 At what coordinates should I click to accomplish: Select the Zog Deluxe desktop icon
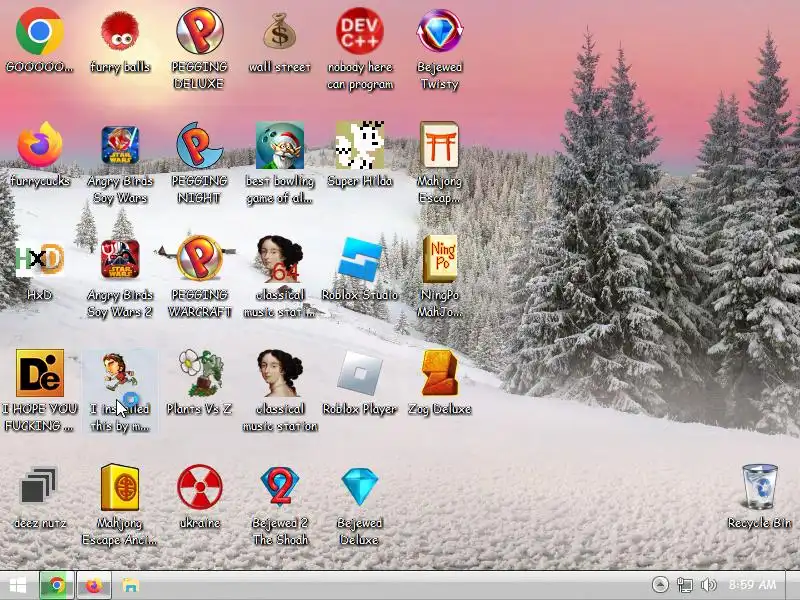pyautogui.click(x=439, y=373)
